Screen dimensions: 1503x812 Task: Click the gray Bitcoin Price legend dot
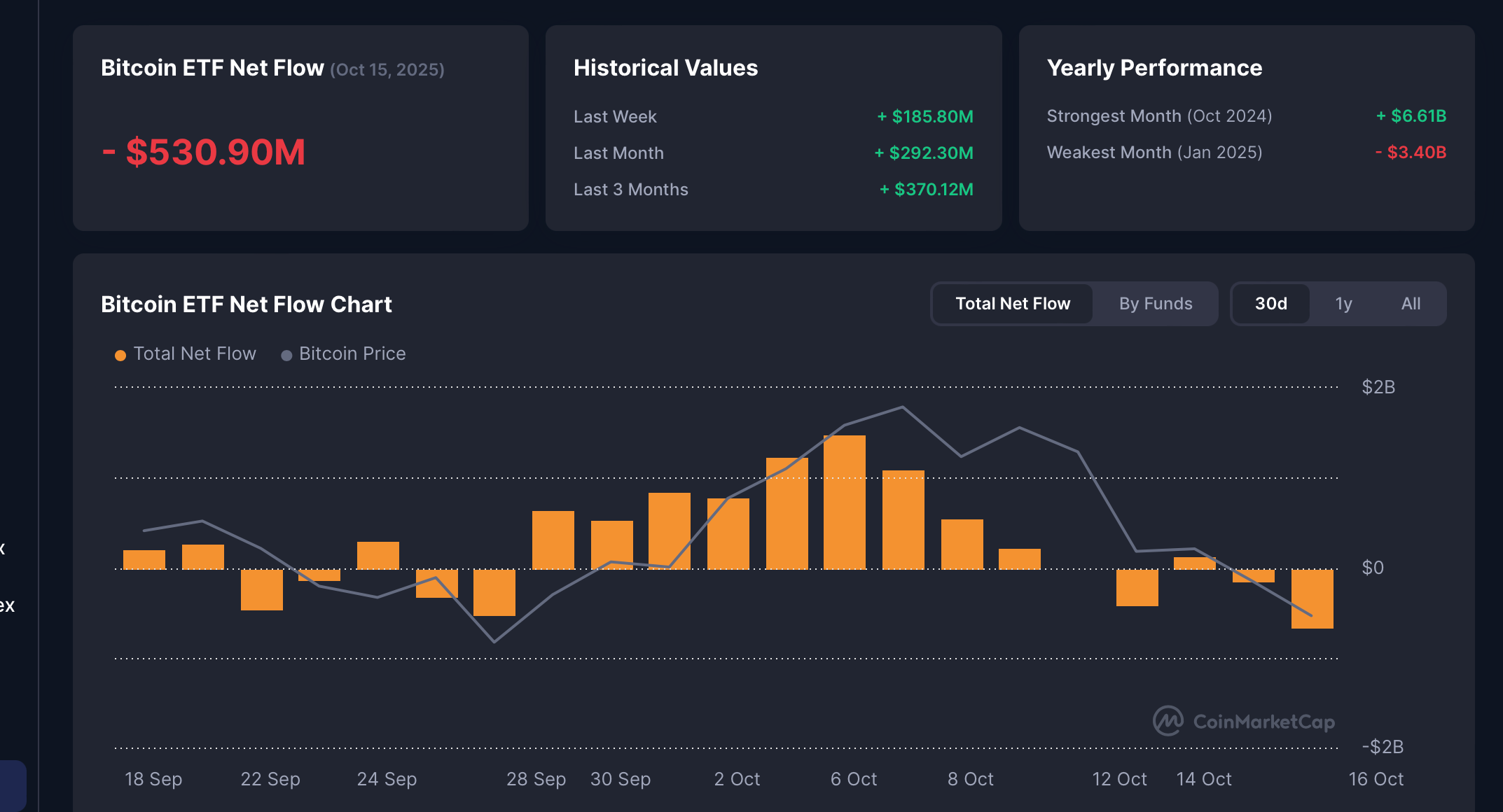286,356
